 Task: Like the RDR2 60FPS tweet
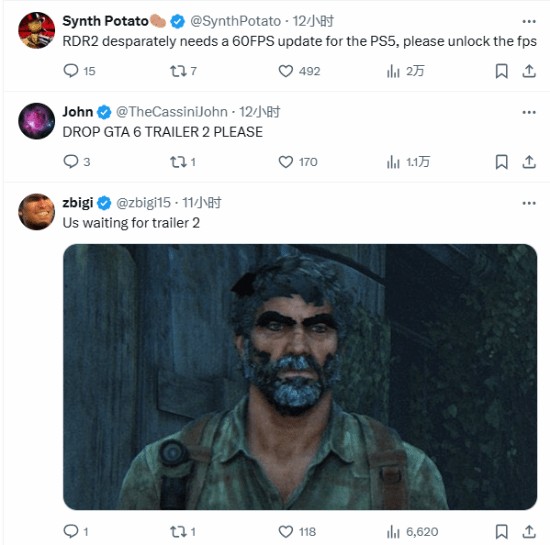299,71
